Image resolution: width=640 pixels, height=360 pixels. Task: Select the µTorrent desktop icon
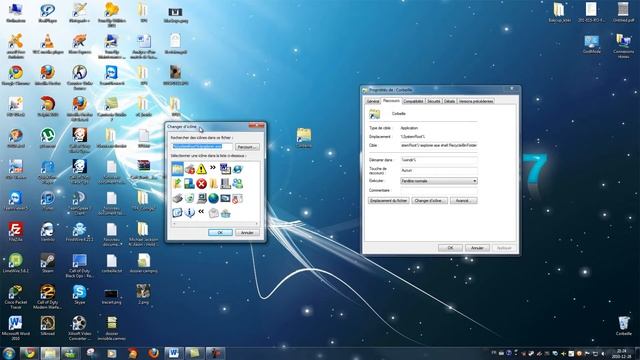47,138
